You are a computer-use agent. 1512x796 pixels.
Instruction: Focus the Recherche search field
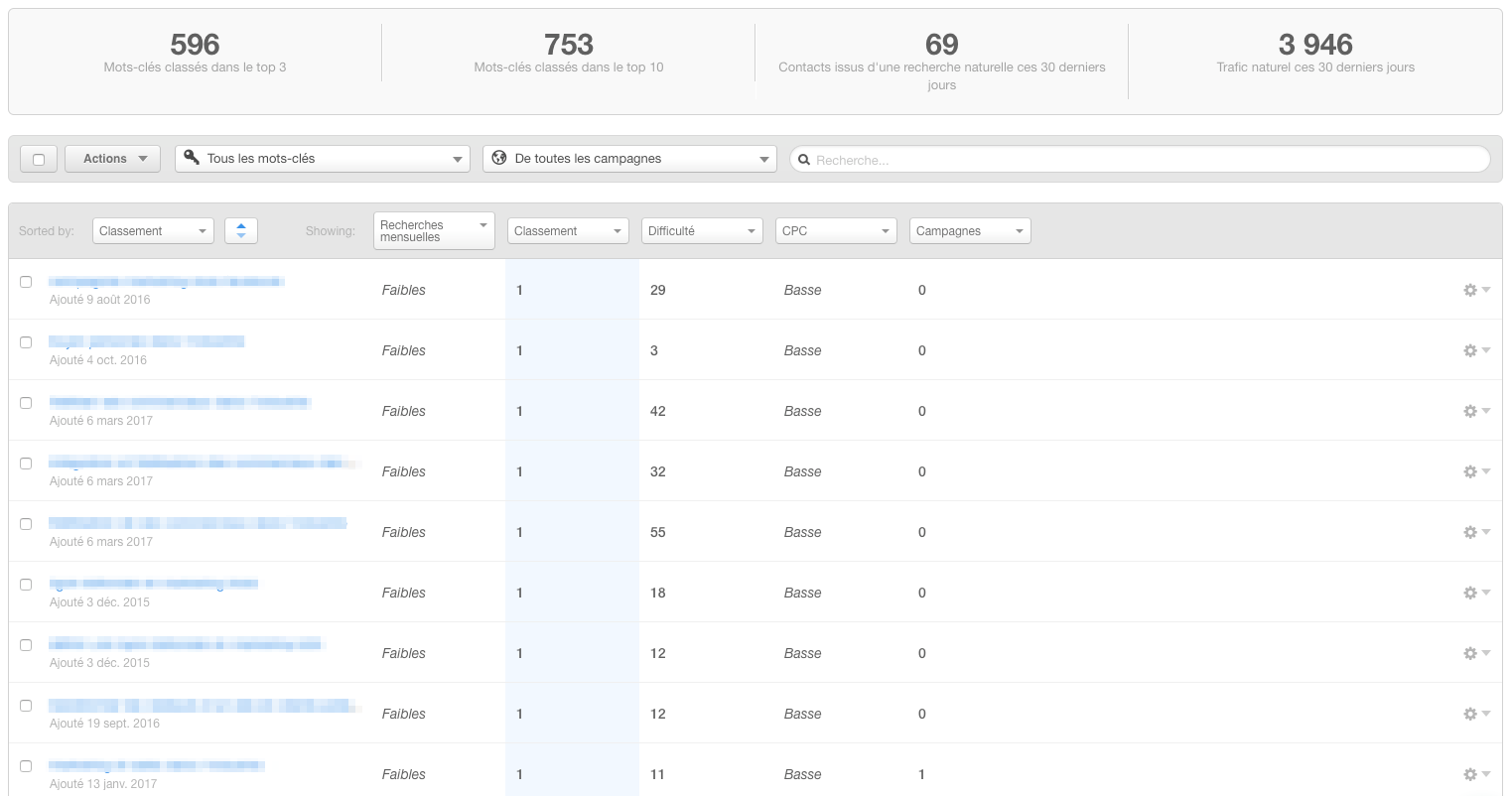pos(1140,159)
